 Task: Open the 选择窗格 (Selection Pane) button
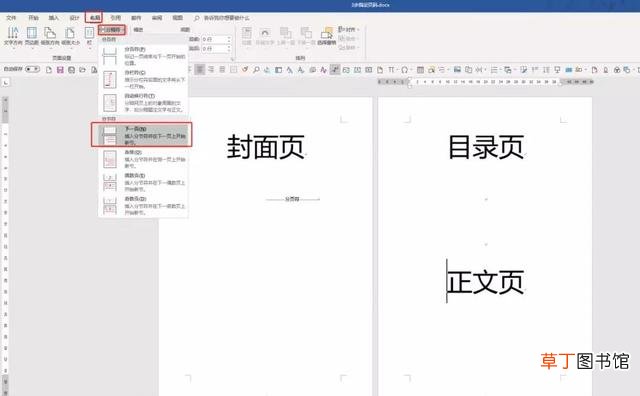[327, 36]
